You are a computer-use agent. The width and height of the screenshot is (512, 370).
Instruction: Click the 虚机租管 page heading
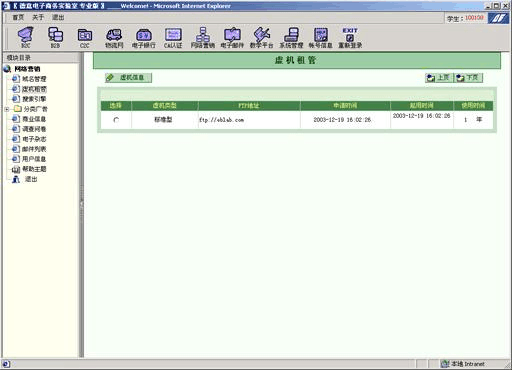click(x=295, y=60)
